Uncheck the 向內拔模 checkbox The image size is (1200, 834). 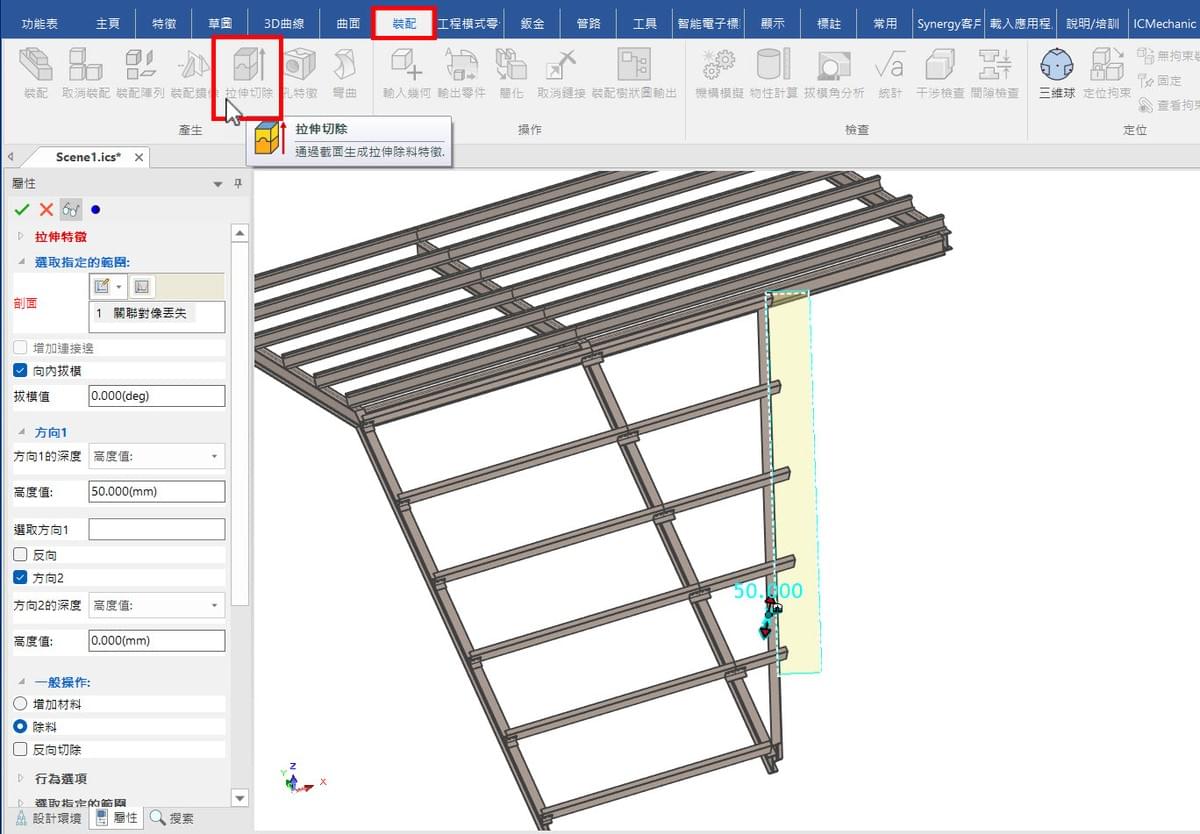pos(20,371)
